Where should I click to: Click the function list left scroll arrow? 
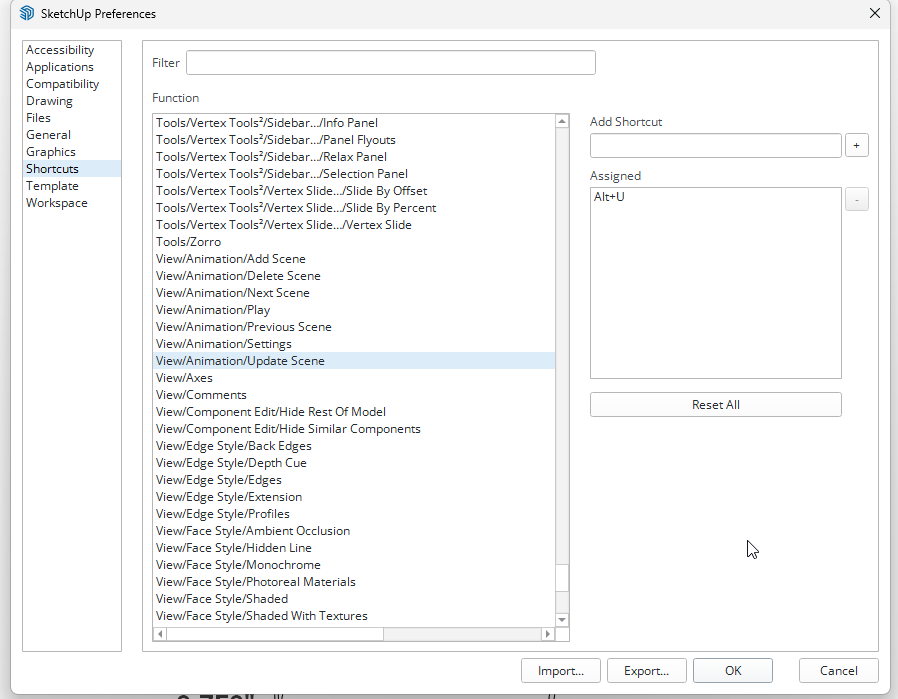click(x=160, y=634)
